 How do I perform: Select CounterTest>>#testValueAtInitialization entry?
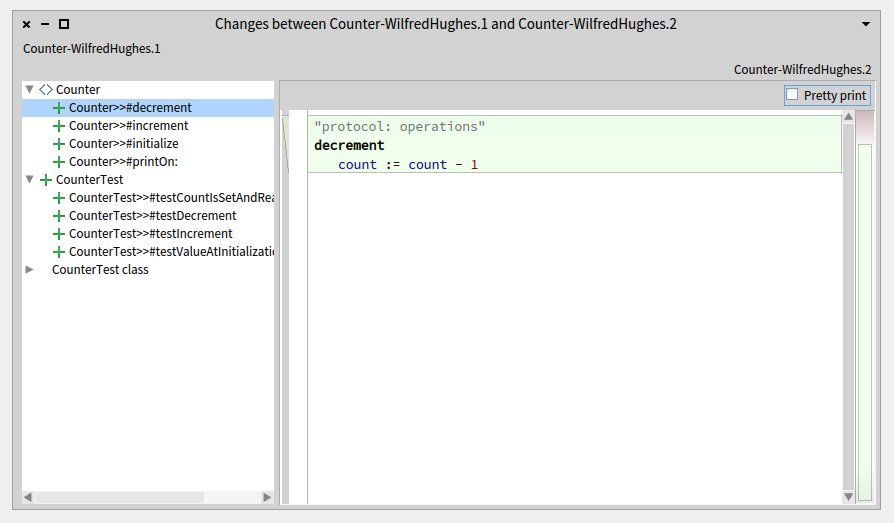[x=170, y=252]
